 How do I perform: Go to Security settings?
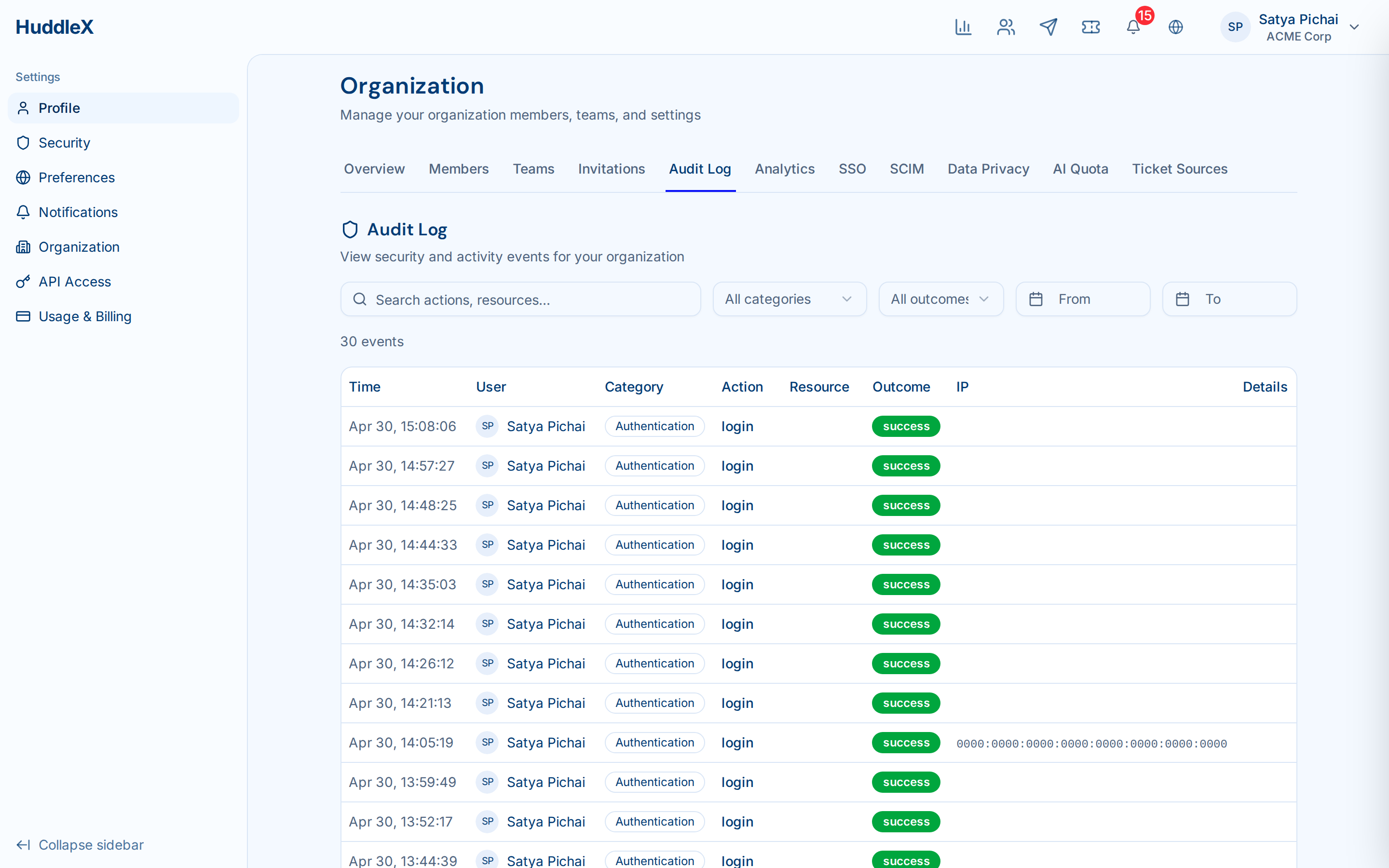coord(123,143)
